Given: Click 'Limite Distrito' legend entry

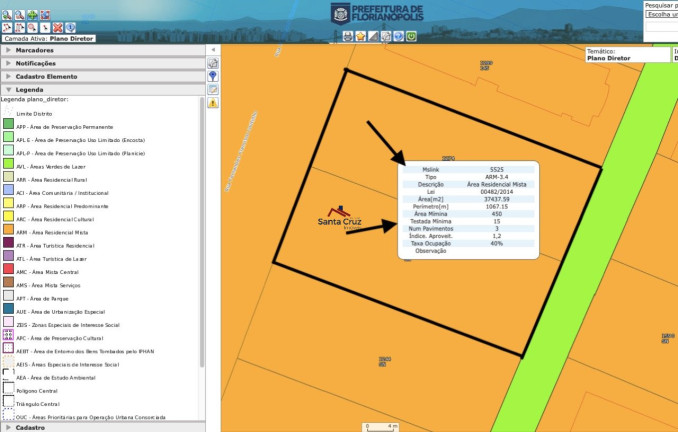Looking at the screenshot, I should pos(34,114).
